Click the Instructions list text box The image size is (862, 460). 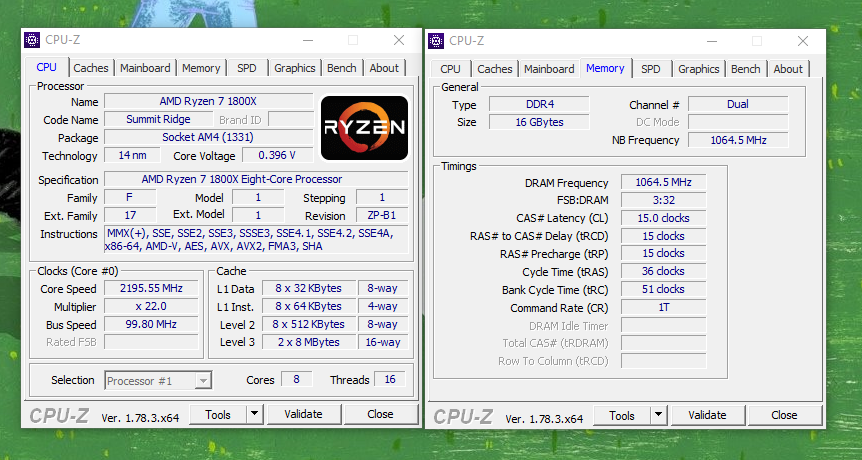(x=256, y=240)
